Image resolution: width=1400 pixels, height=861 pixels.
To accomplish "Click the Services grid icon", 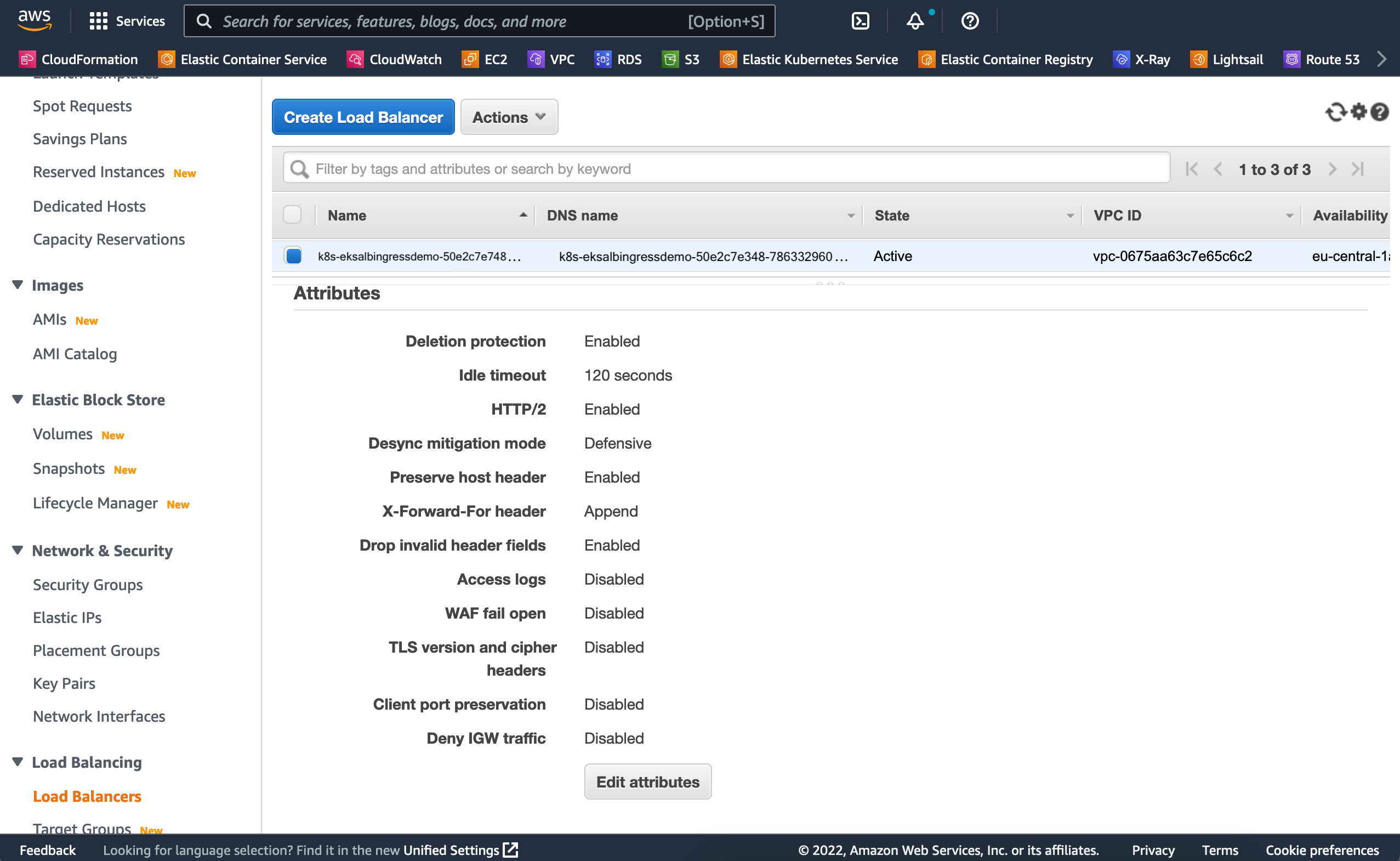I will point(99,21).
